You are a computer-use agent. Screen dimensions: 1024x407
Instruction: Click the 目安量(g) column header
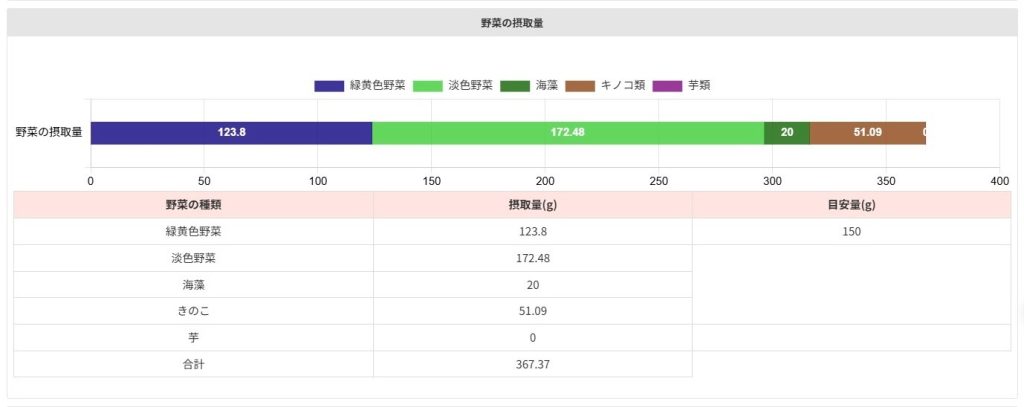coord(851,205)
